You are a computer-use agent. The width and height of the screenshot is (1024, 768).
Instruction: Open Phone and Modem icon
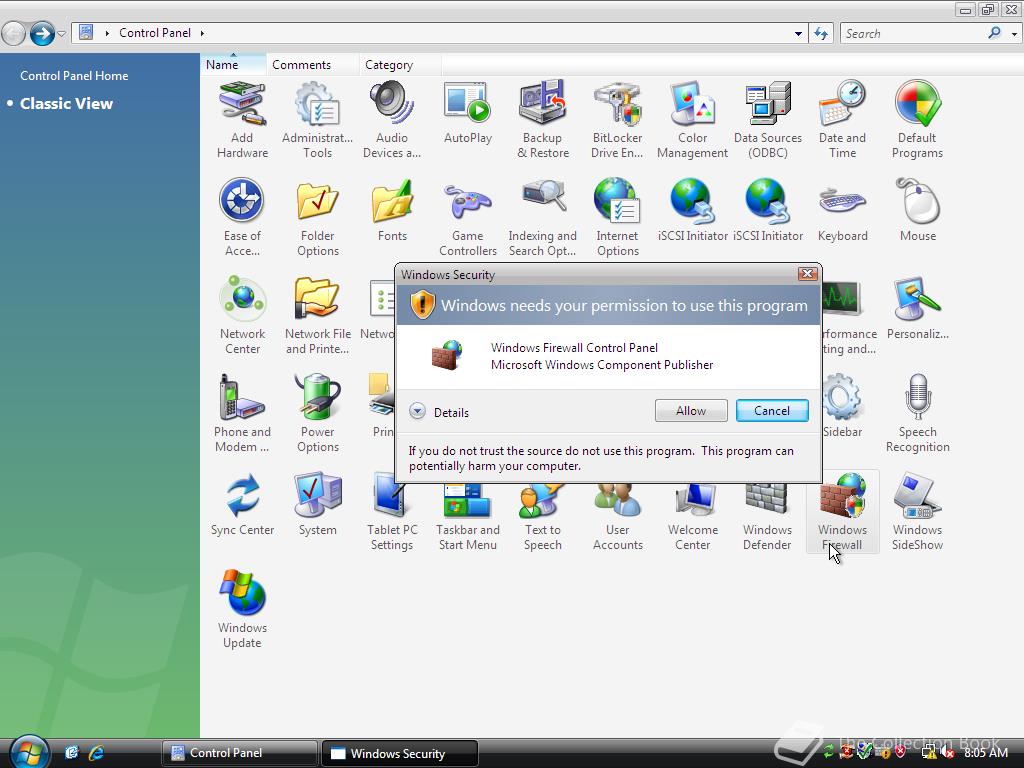(x=242, y=413)
